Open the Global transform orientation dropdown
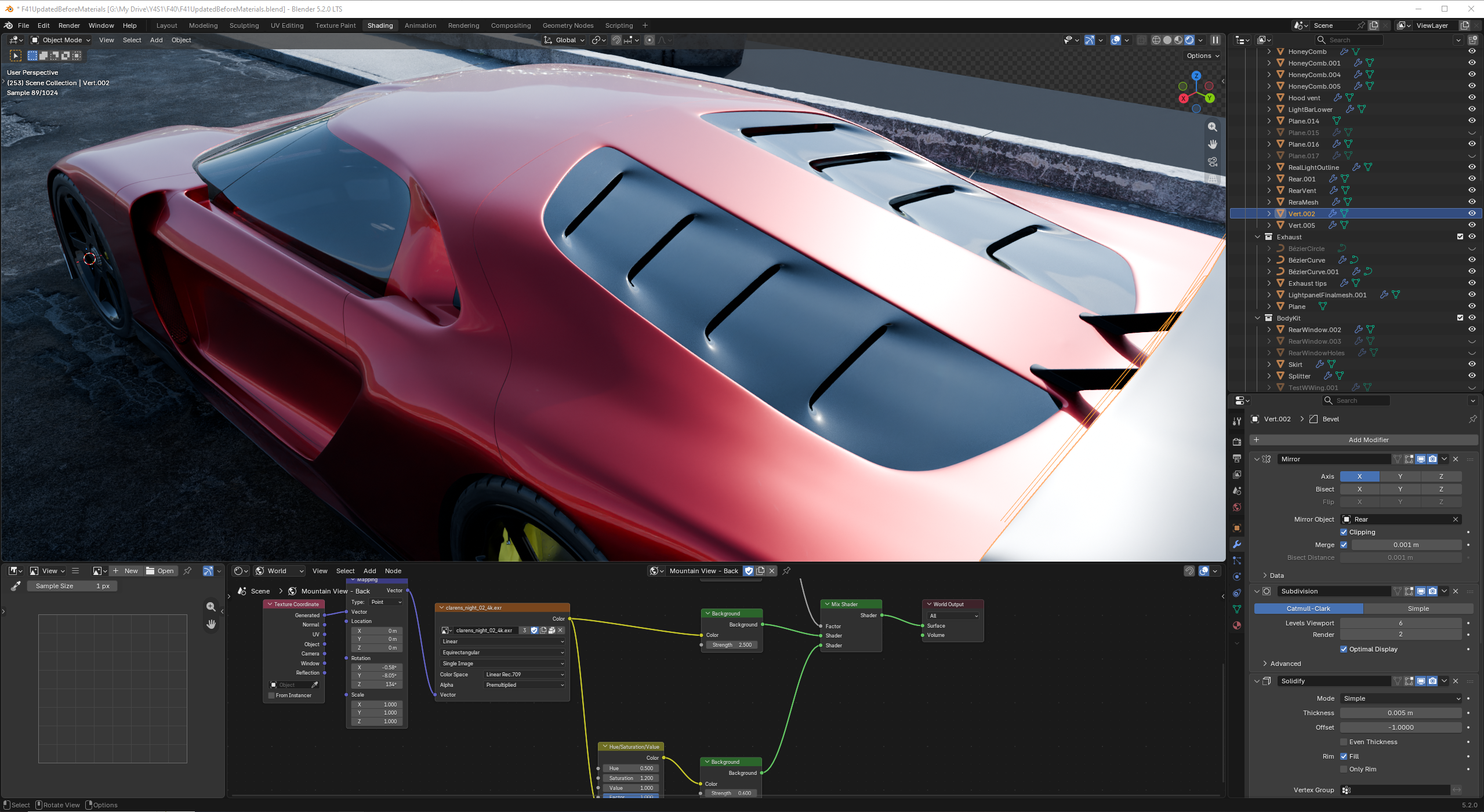Viewport: 1484px width, 812px height. point(564,40)
